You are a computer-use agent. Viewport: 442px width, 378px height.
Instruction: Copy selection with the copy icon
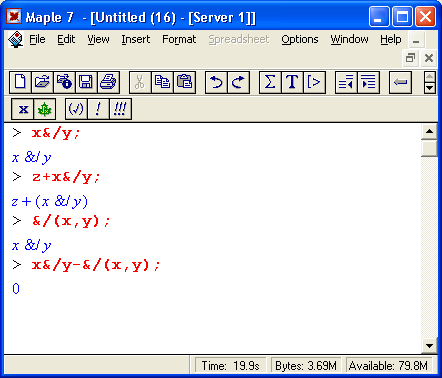pyautogui.click(x=162, y=82)
